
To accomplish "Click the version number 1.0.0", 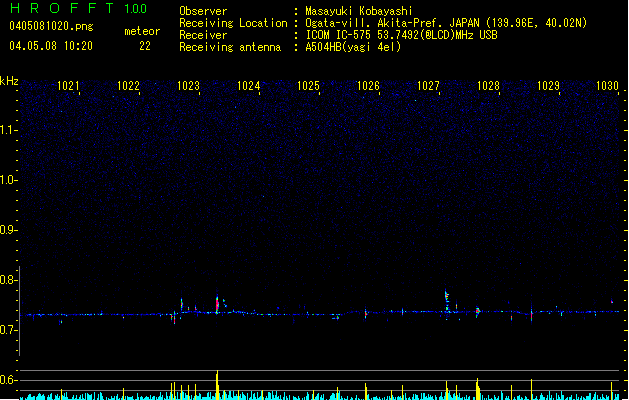I will pos(136,8).
